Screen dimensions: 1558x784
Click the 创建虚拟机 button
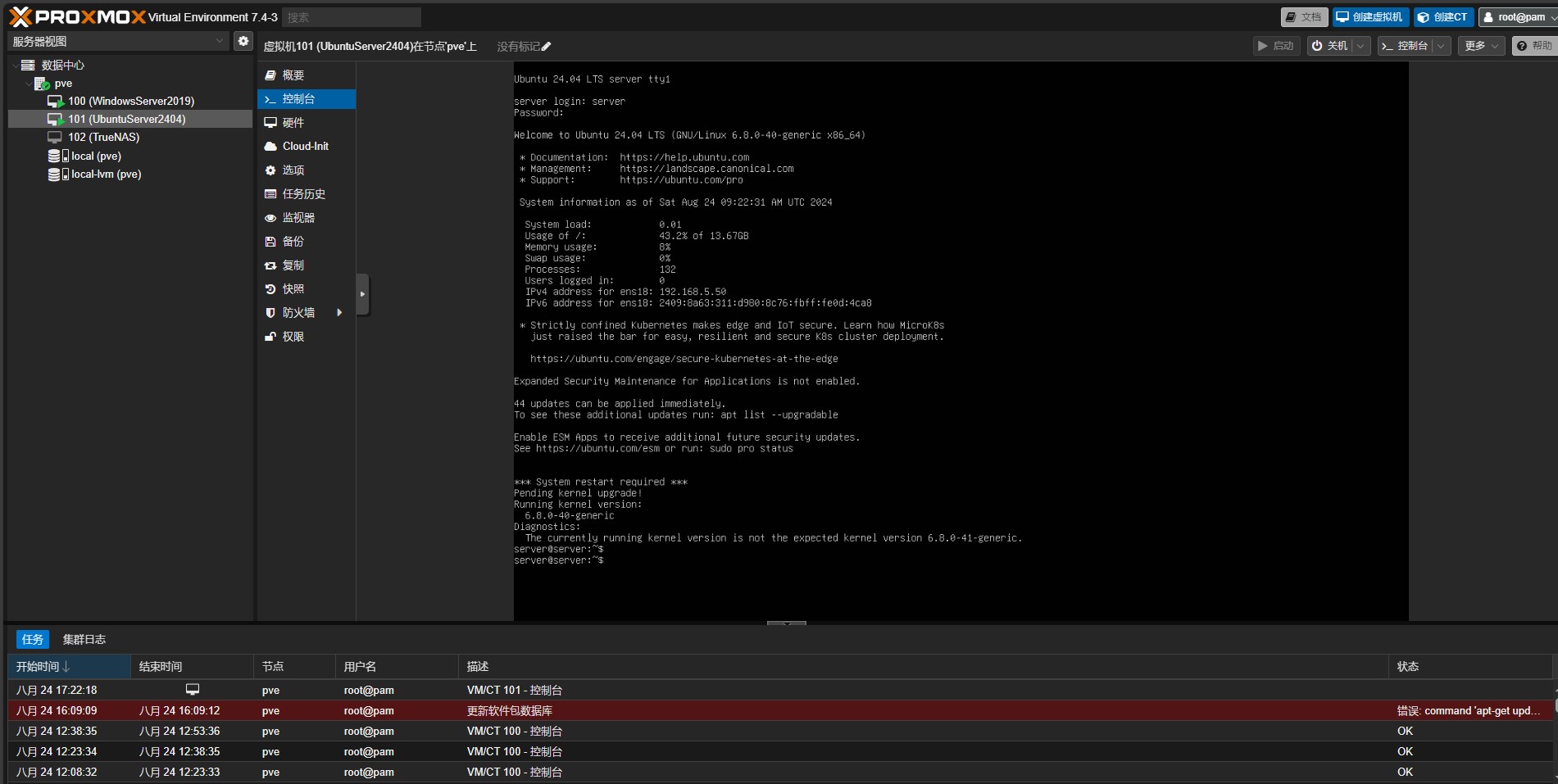pos(1369,17)
